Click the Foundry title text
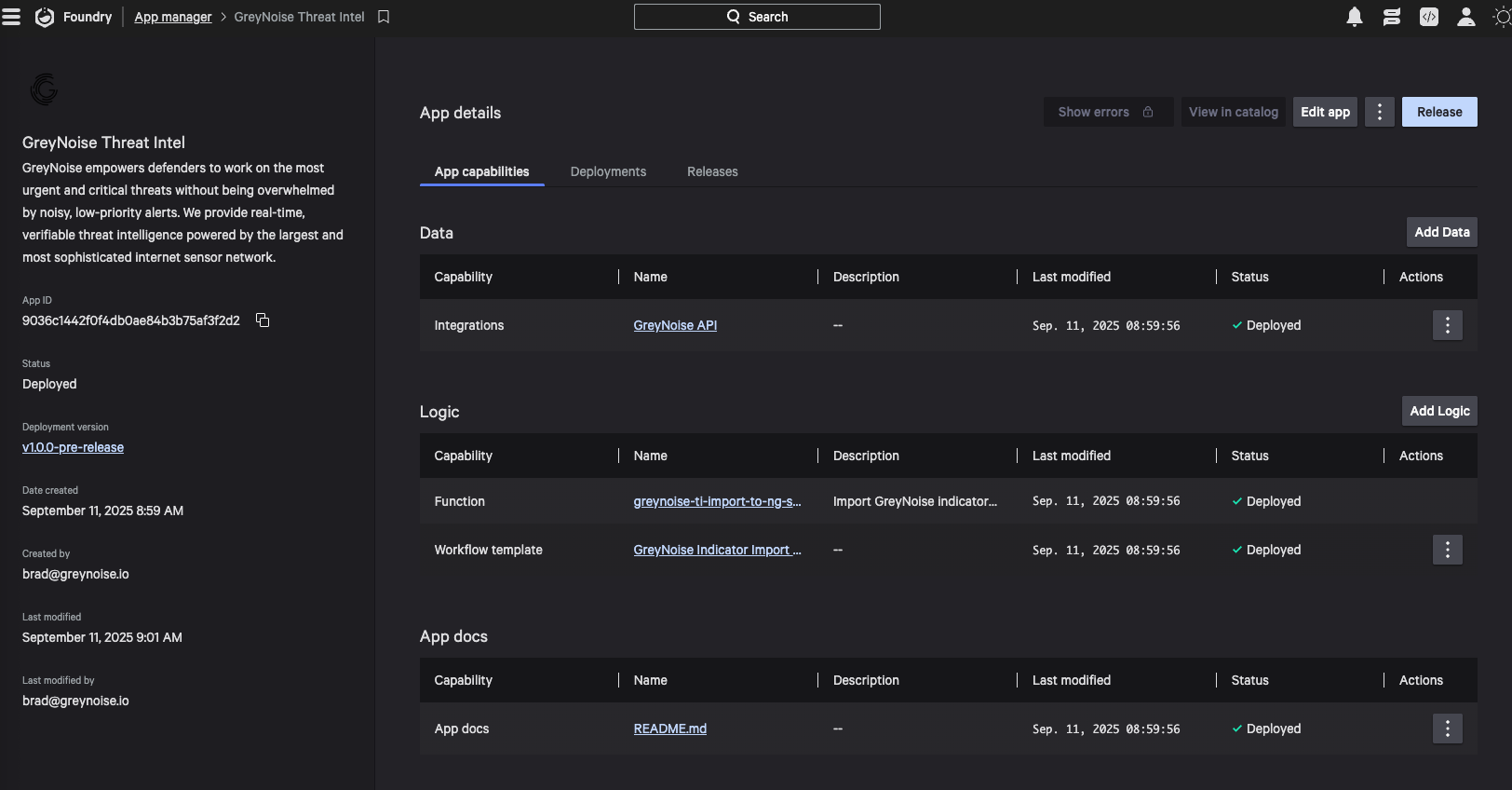This screenshot has height=790, width=1512. point(88,17)
